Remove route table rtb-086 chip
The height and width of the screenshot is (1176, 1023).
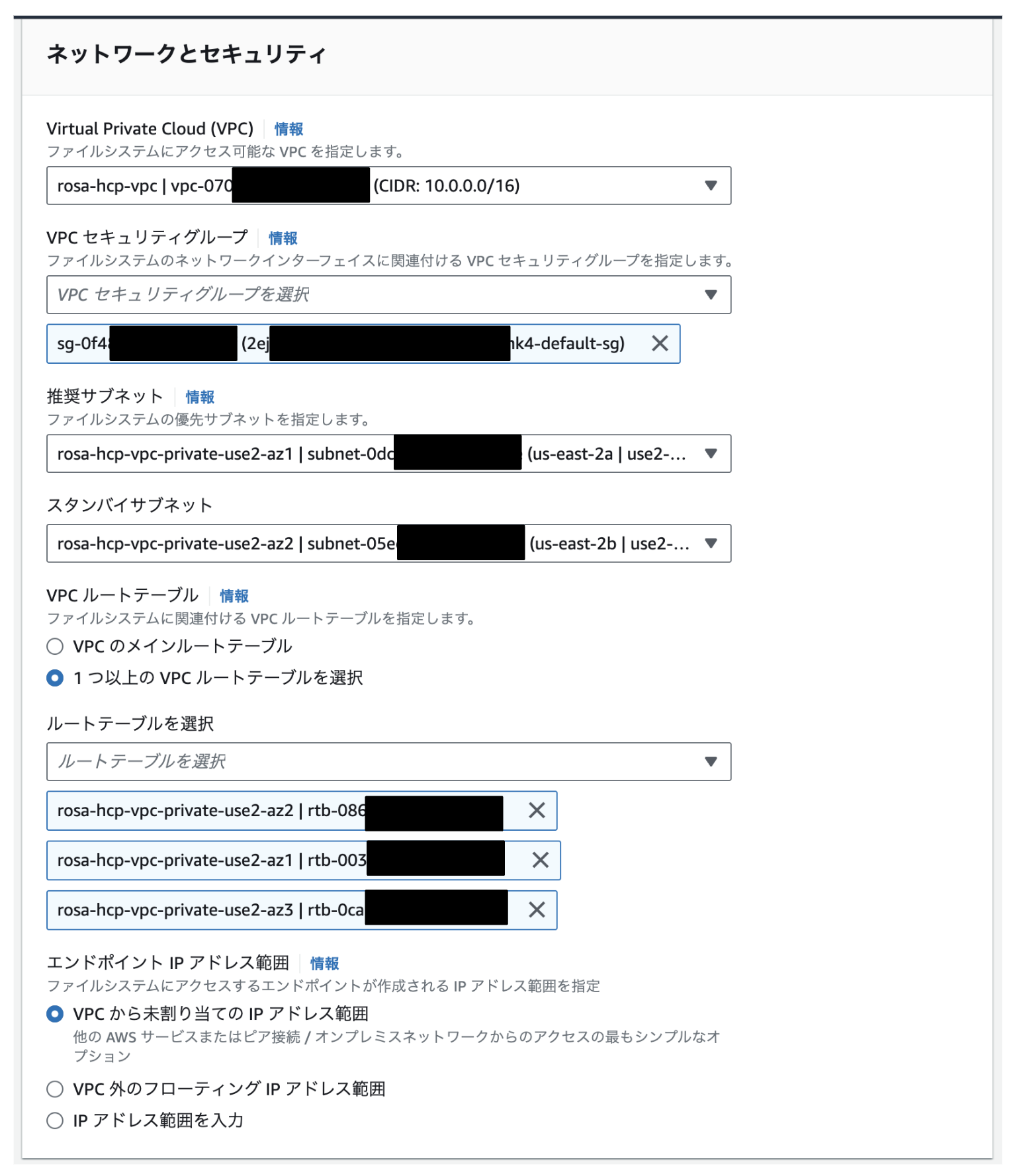pos(537,810)
